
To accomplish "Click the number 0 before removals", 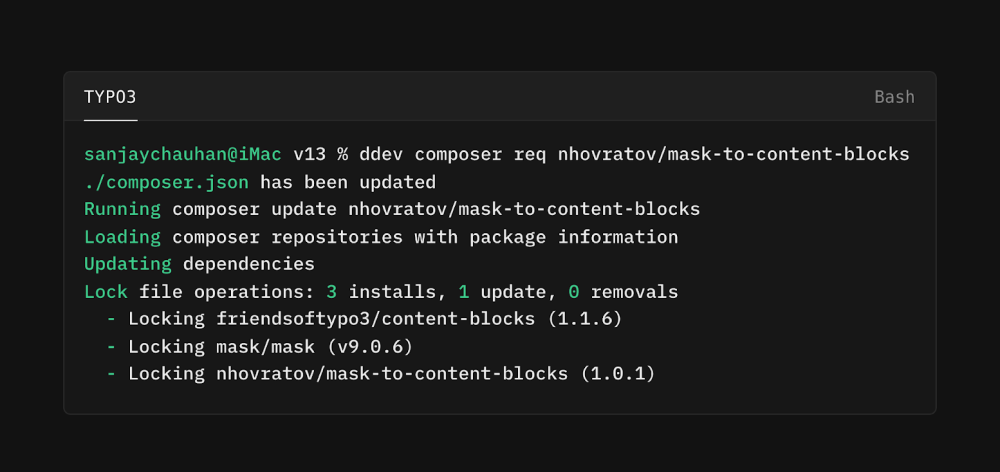I will tap(574, 292).
